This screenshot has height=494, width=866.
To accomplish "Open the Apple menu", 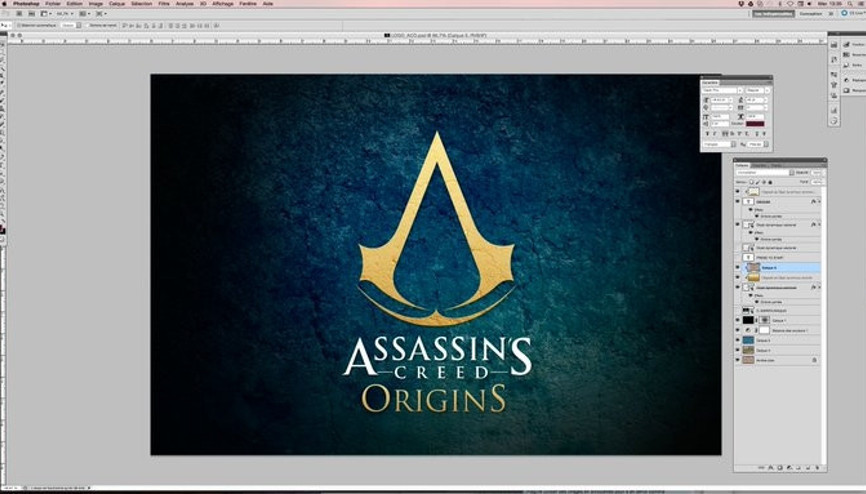I will click(x=4, y=4).
